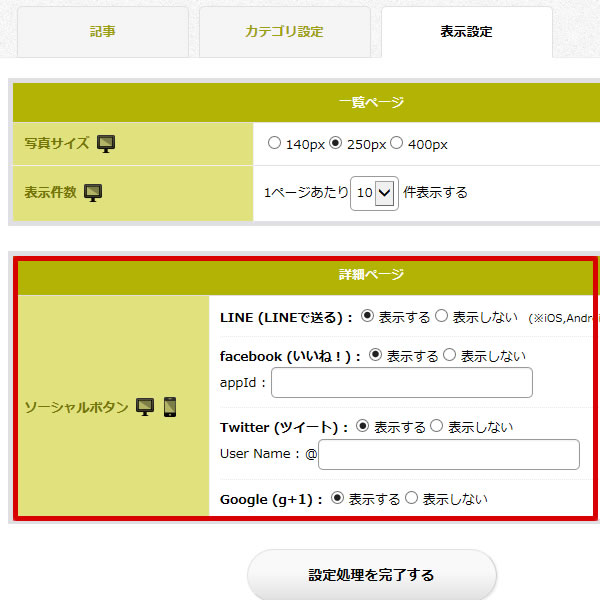Focus the Twitter User Name field
The width and height of the screenshot is (600, 600).
pos(448,454)
